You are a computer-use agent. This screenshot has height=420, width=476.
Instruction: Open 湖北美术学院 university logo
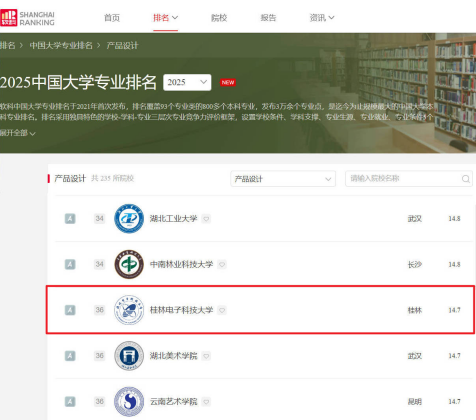tap(129, 356)
